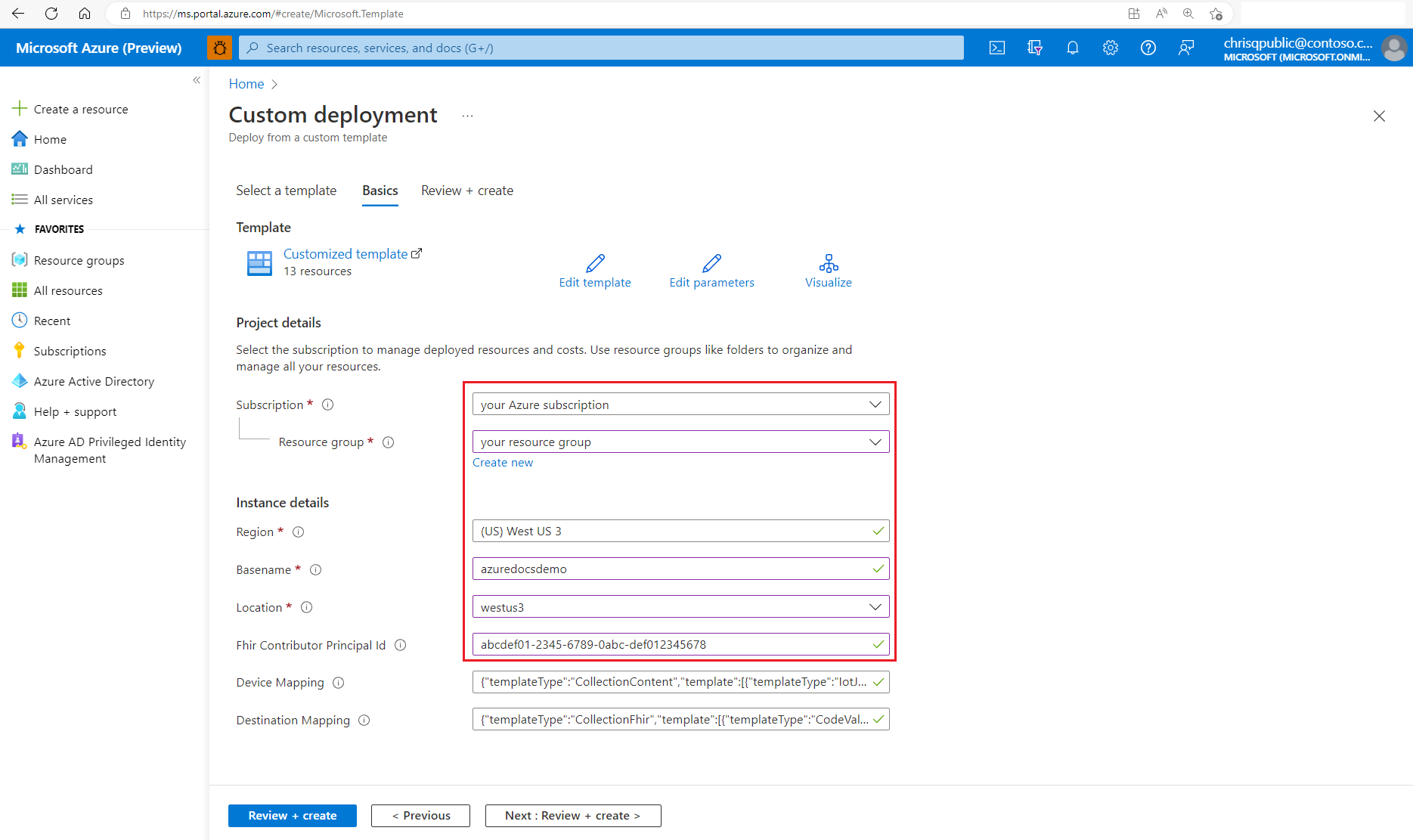The height and width of the screenshot is (840, 1413).
Task: Show the Subscription field info tooltip
Action: 327,404
